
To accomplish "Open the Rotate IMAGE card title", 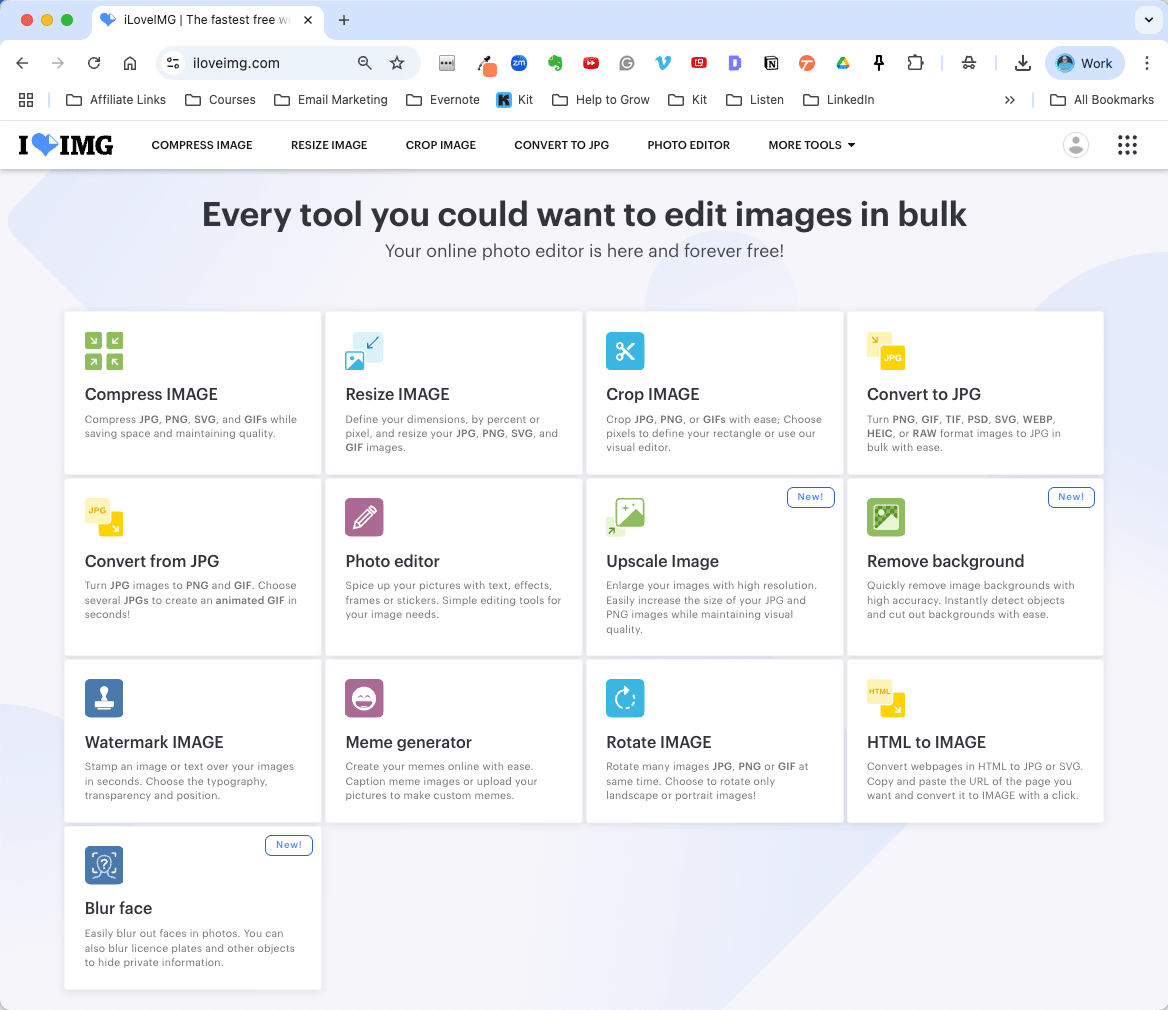I will pos(658,742).
